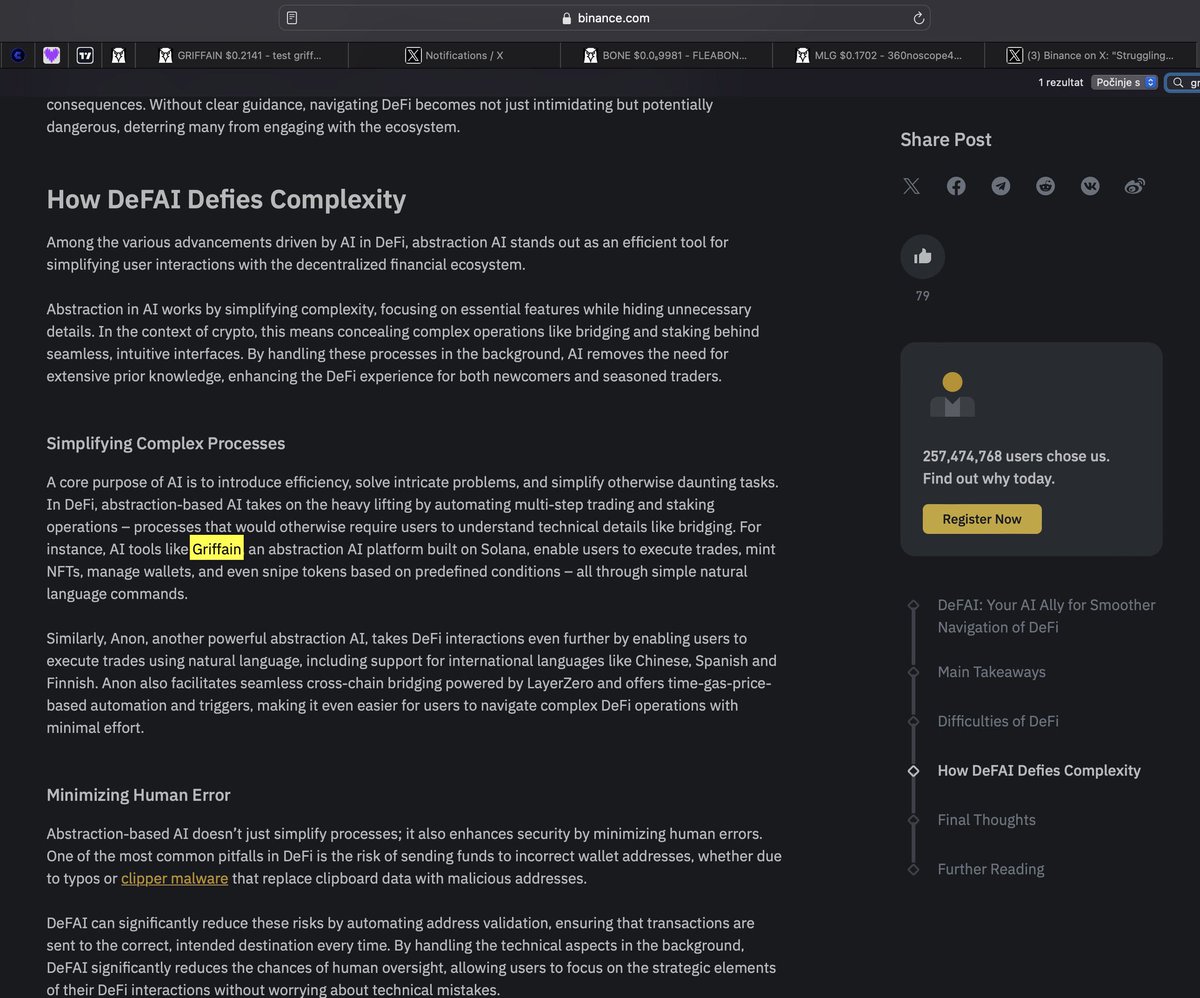
Task: Switch to the Binance on X tab
Action: coord(1092,56)
